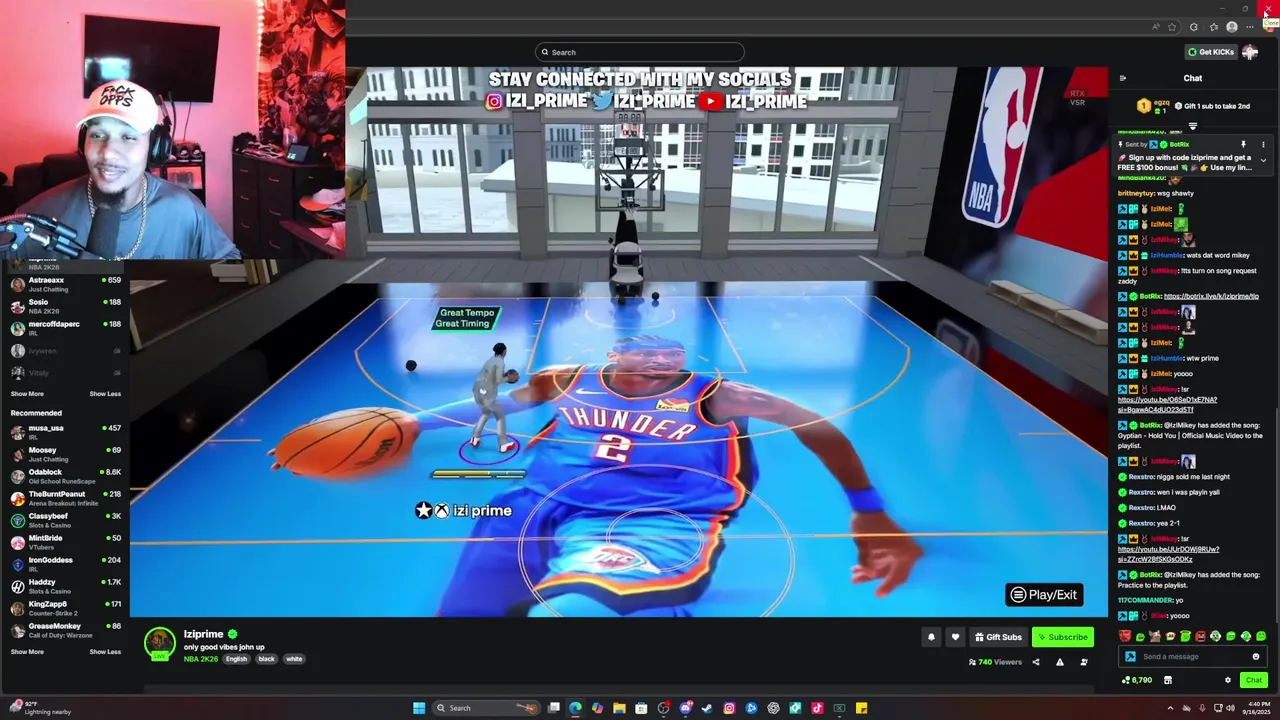Open Task View on the taskbar
The width and height of the screenshot is (1280, 720).
pos(553,708)
